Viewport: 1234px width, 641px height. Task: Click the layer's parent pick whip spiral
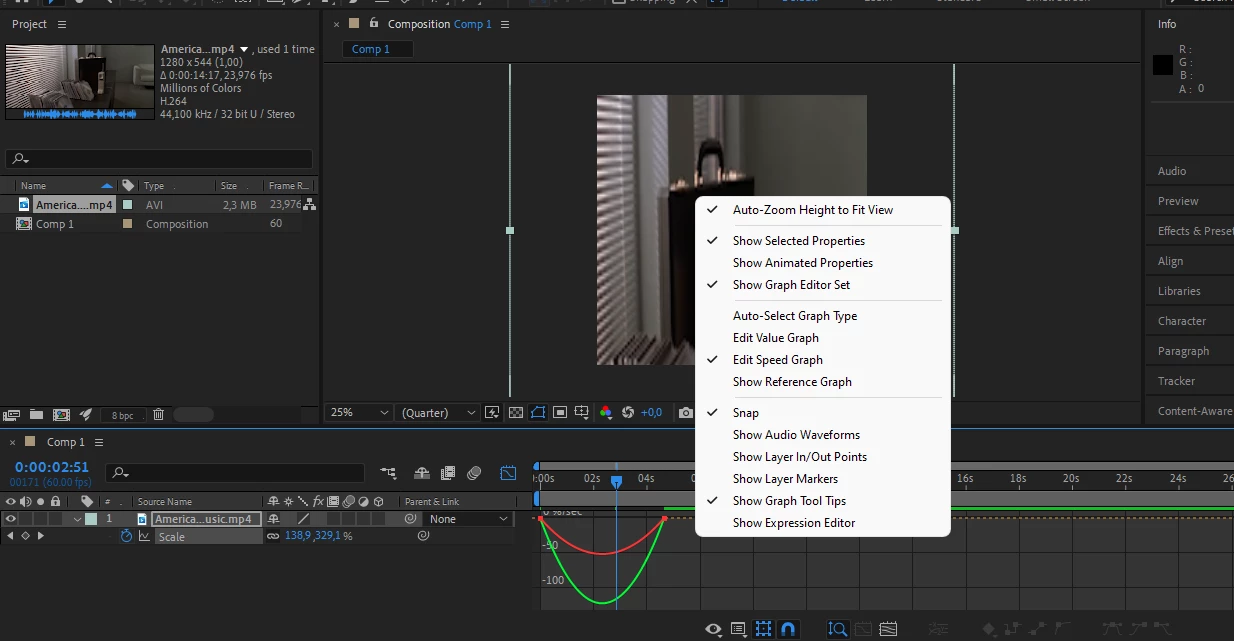point(410,519)
